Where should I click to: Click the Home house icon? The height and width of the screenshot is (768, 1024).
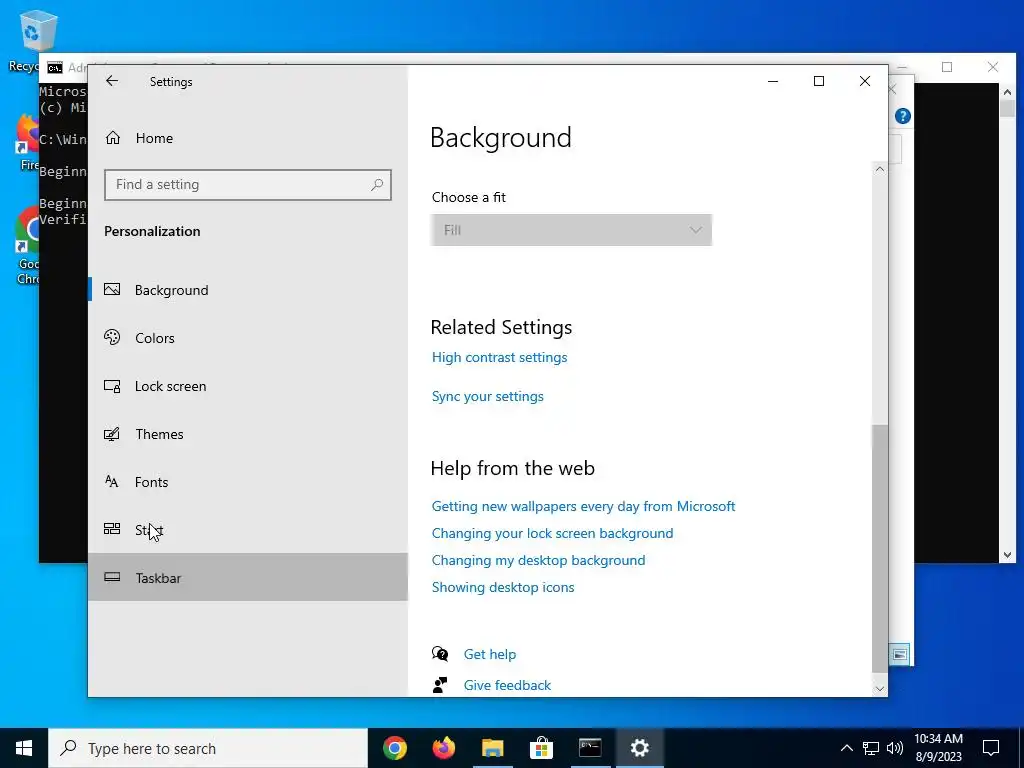point(112,137)
